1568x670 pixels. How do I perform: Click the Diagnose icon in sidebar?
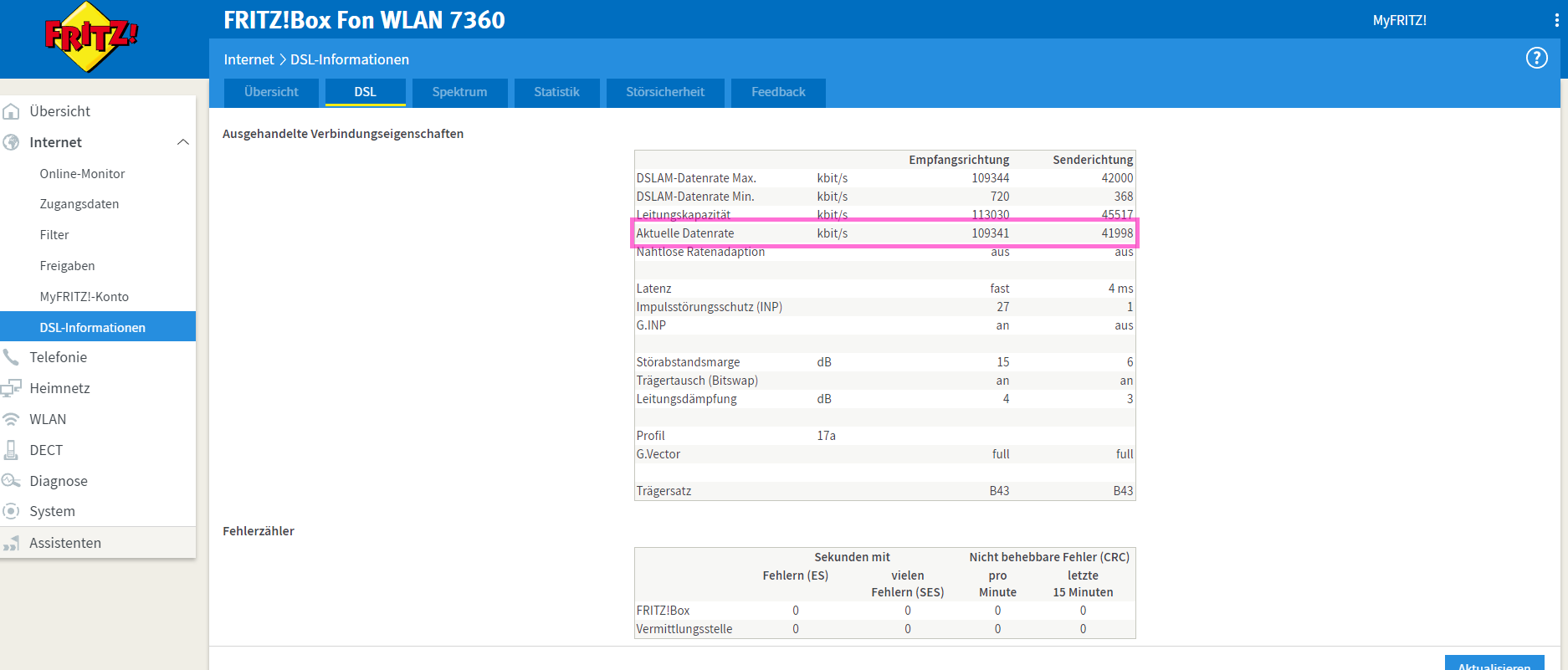tap(12, 481)
